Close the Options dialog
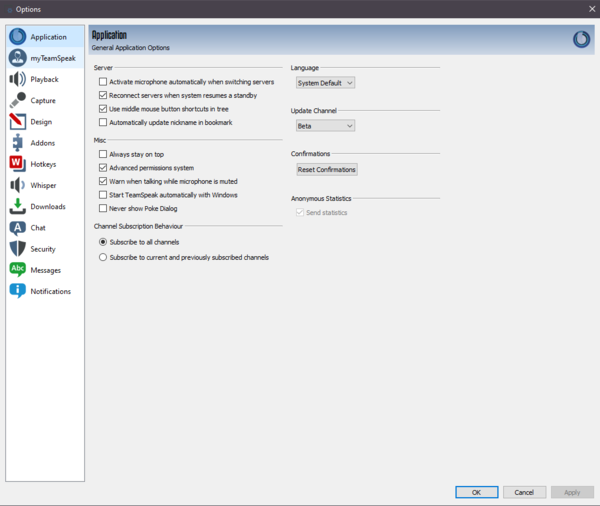 [x=592, y=9]
